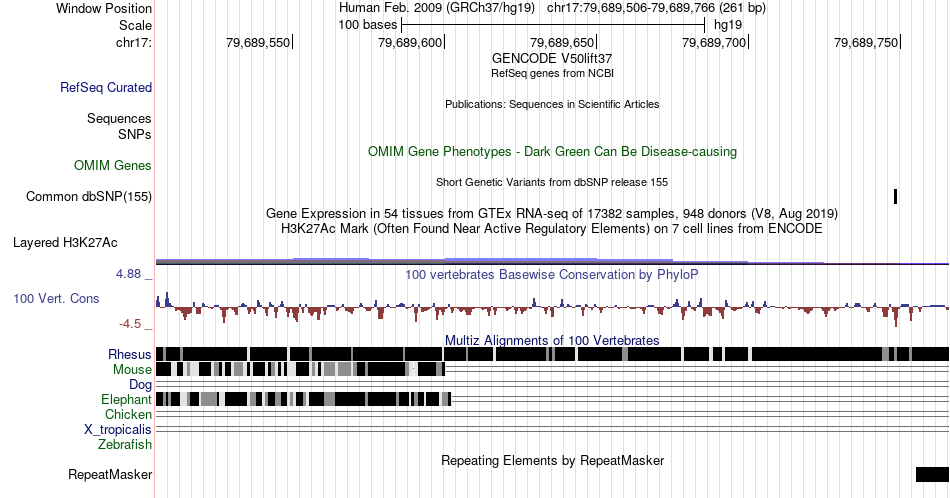The height and width of the screenshot is (498, 950).
Task: Select the Elephant alignment label
Action: pyautogui.click(x=126, y=399)
